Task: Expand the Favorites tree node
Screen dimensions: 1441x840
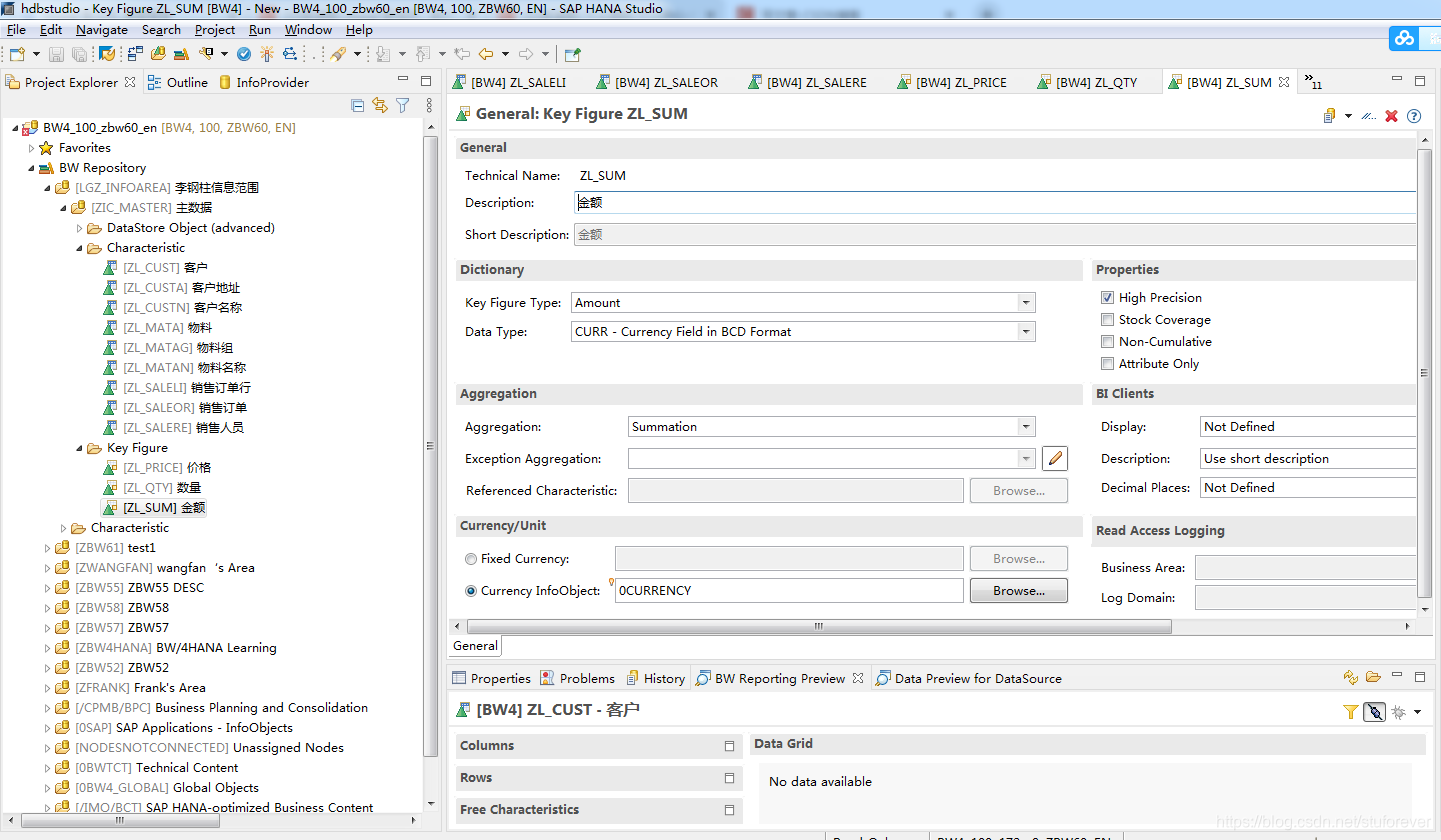Action: [31, 148]
